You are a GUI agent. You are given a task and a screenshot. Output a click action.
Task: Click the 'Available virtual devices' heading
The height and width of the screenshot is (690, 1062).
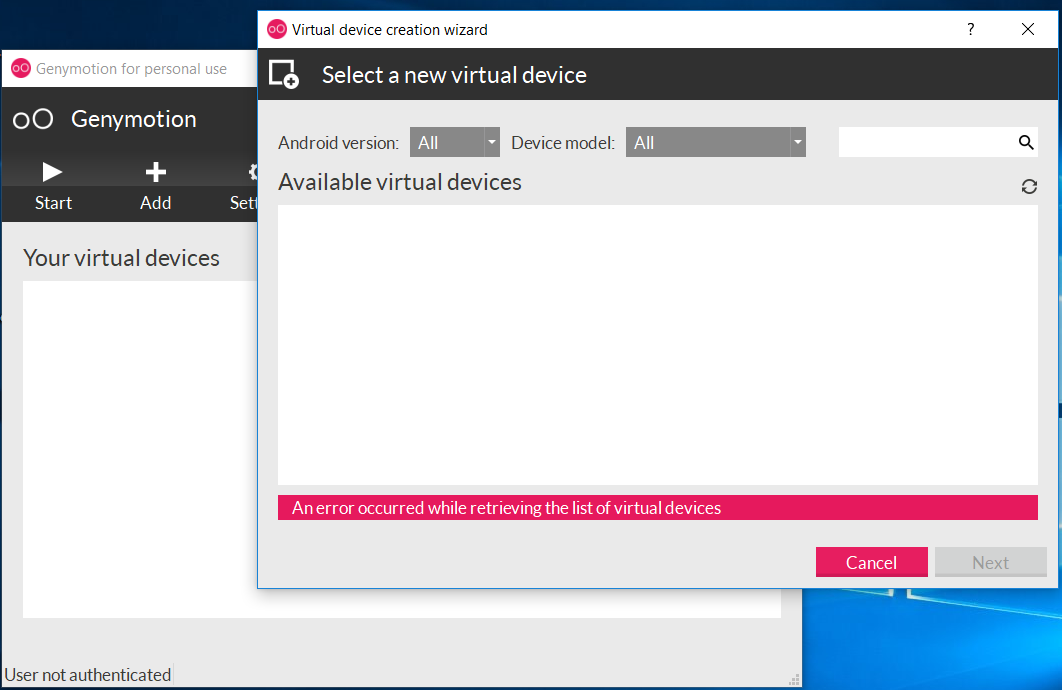click(x=400, y=182)
